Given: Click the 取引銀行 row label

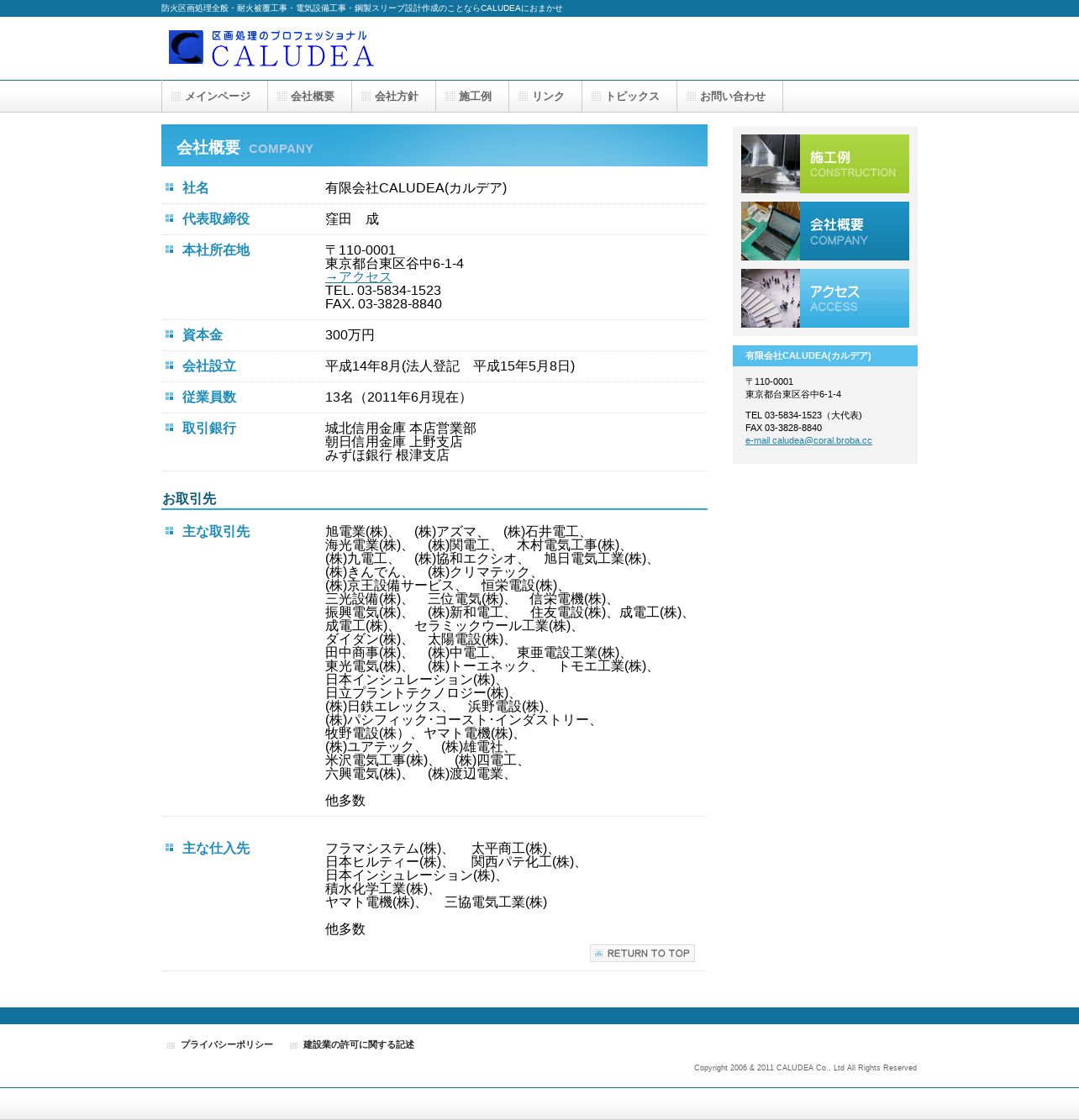Looking at the screenshot, I should (209, 429).
